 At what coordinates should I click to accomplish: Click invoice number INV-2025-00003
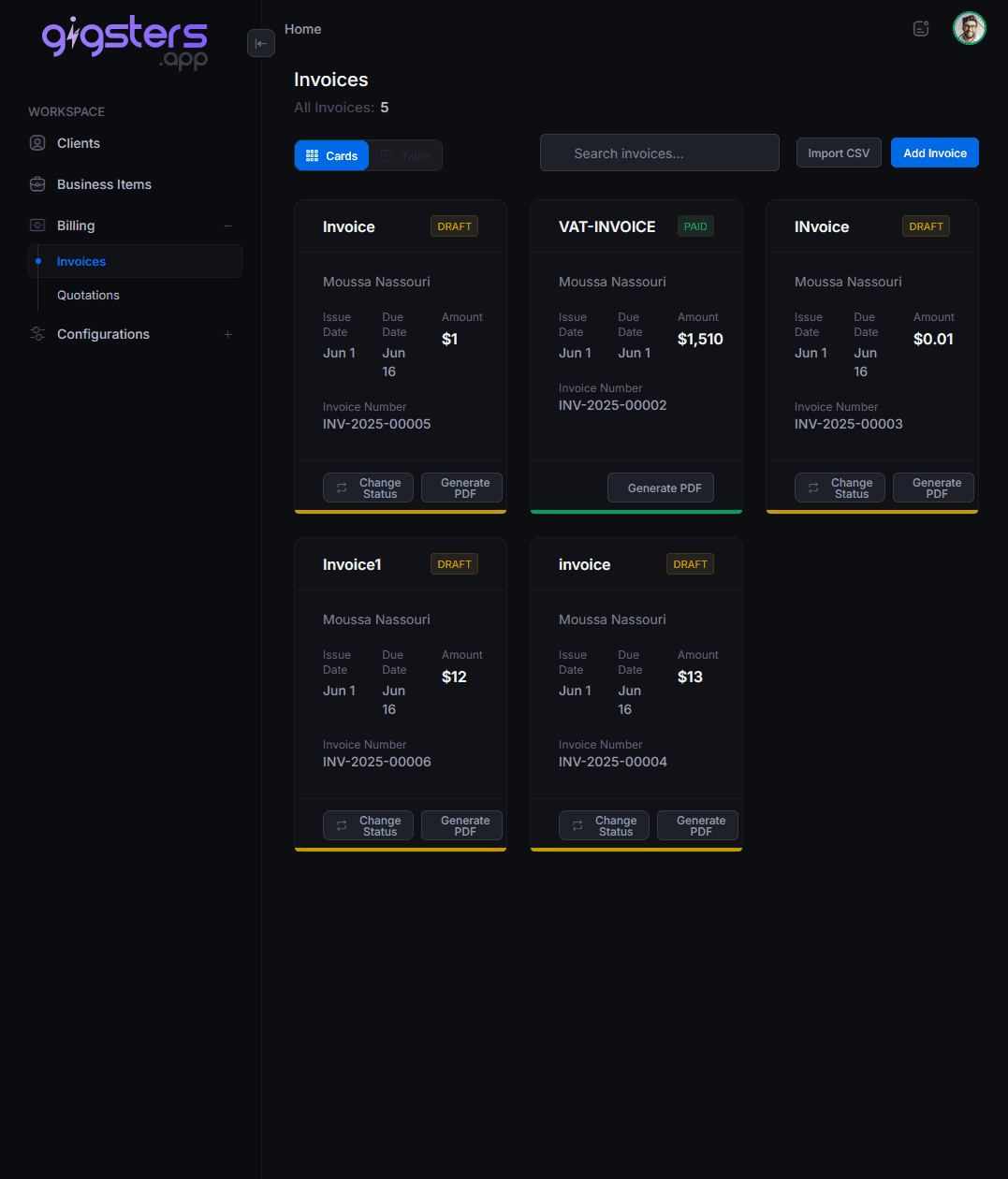pyautogui.click(x=848, y=424)
